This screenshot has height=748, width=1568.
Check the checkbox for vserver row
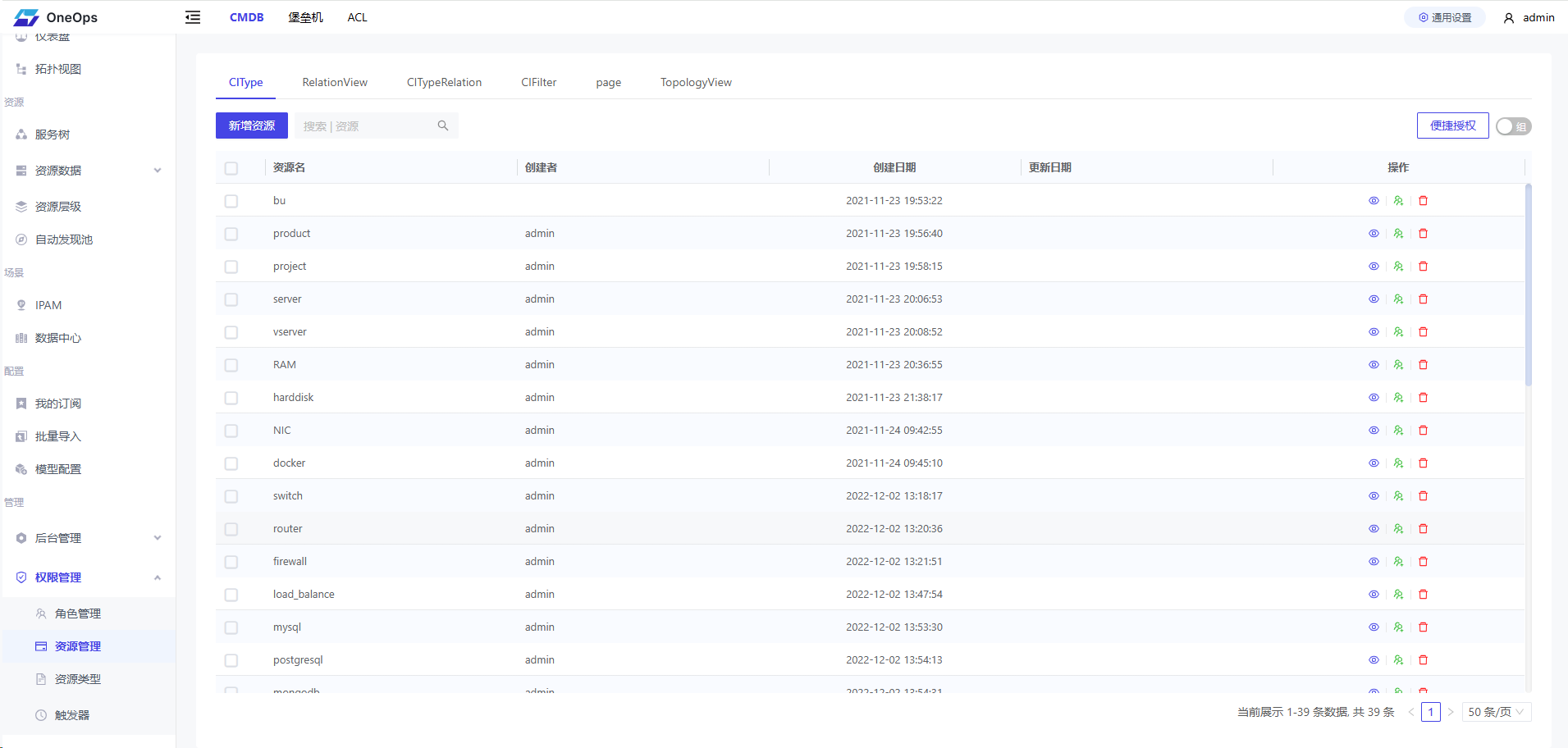click(x=231, y=332)
